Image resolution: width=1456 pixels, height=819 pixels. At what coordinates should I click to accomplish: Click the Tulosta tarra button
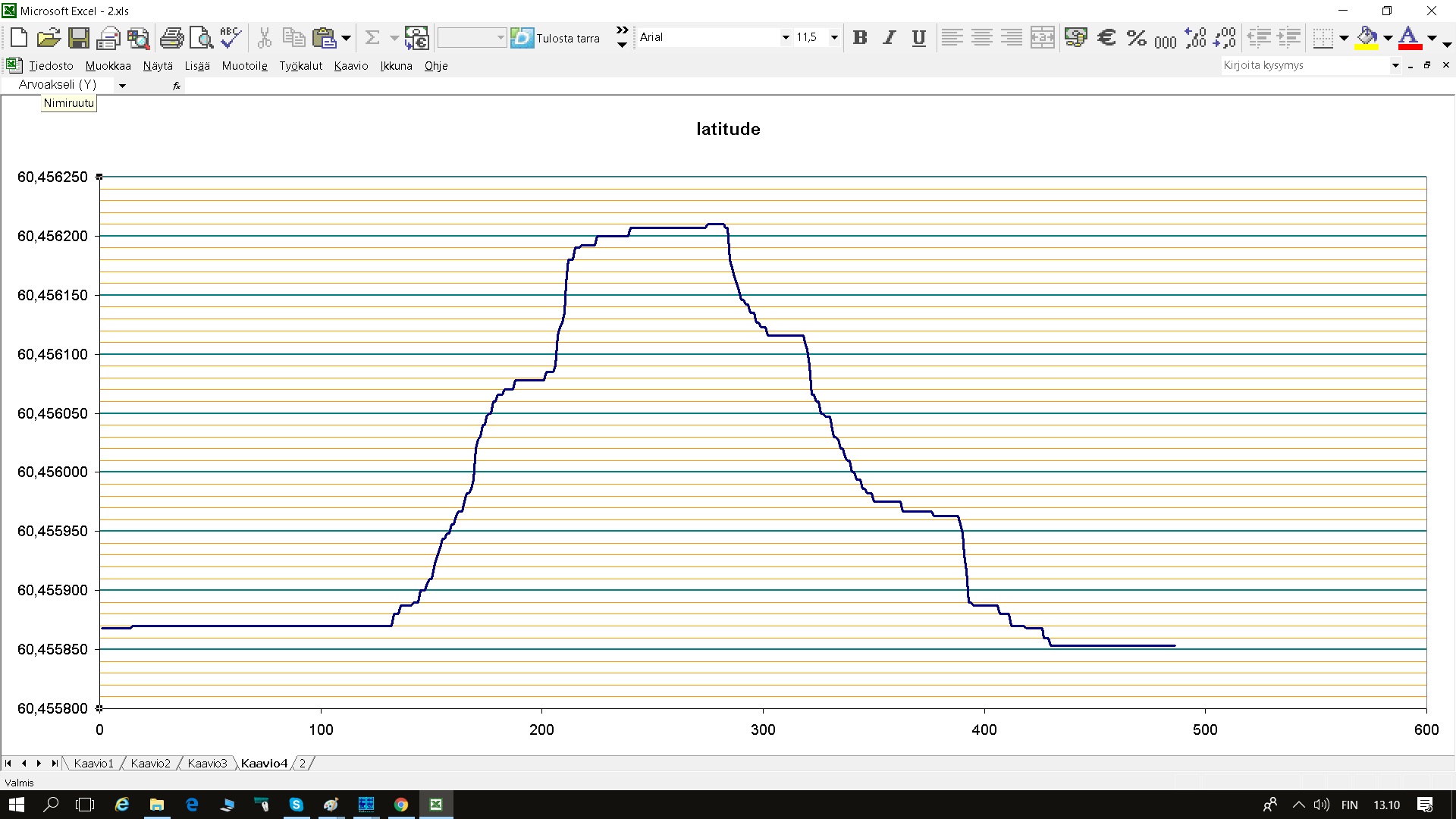556,37
